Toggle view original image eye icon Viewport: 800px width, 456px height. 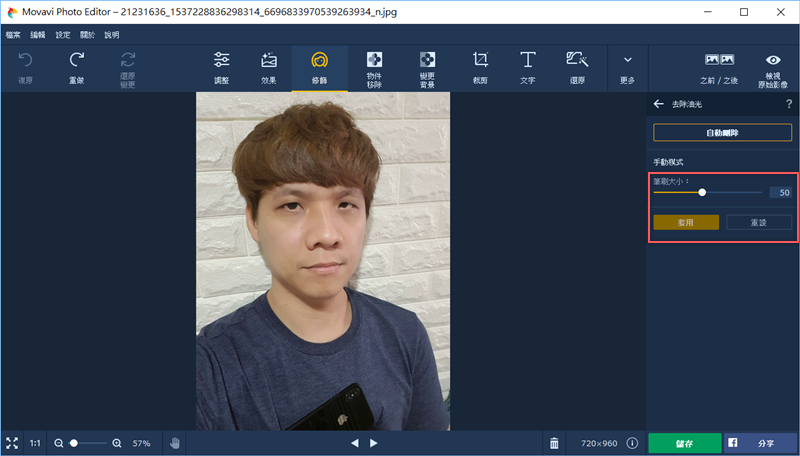pos(773,60)
